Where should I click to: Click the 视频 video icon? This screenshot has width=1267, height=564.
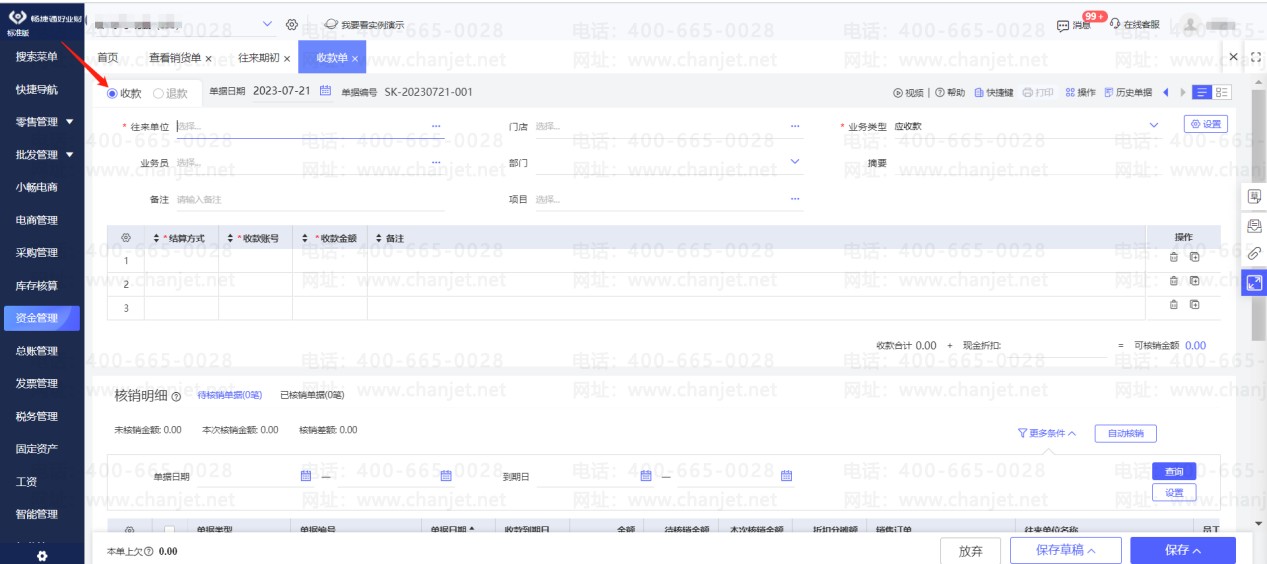(908, 93)
